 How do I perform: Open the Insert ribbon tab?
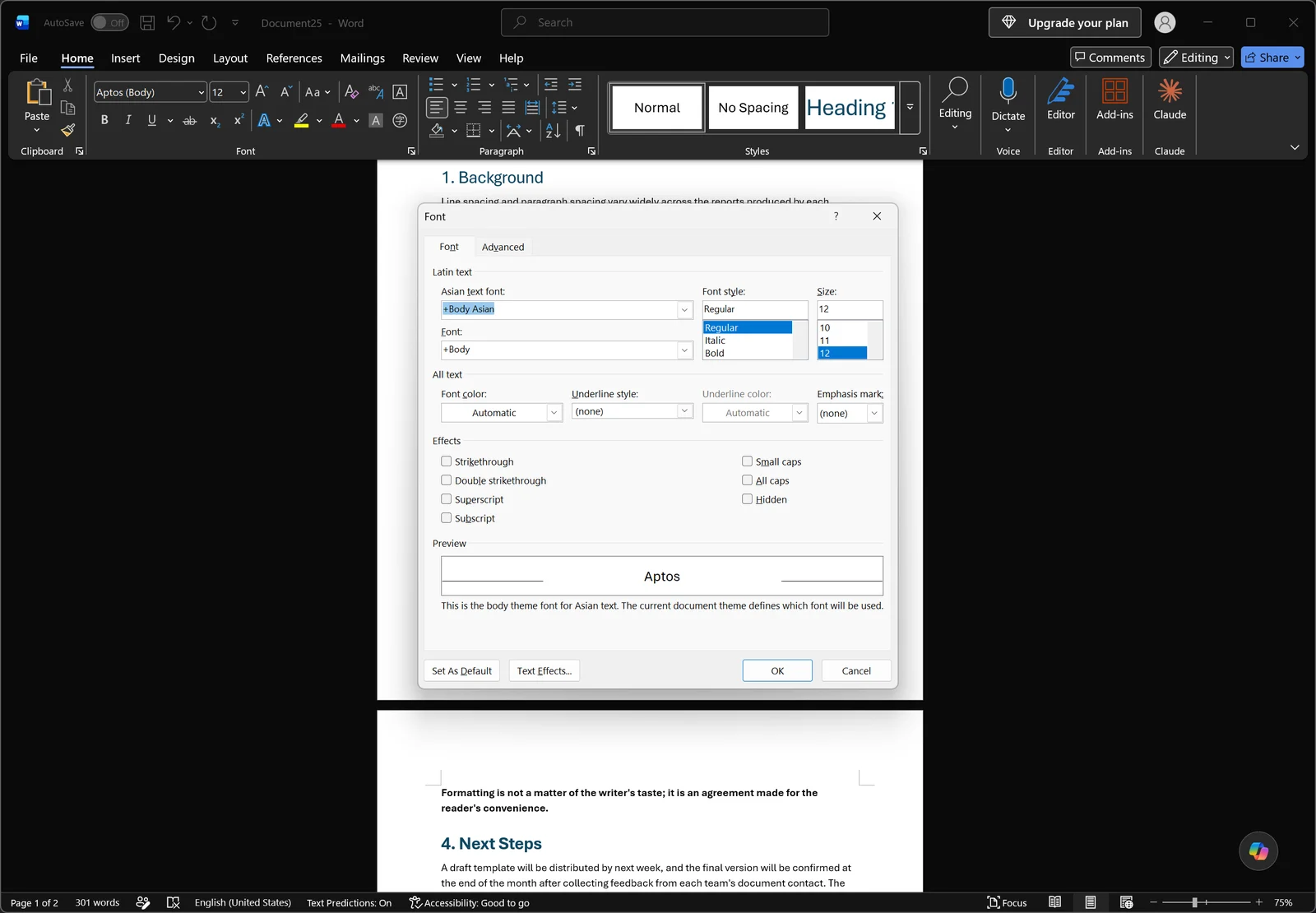[126, 58]
